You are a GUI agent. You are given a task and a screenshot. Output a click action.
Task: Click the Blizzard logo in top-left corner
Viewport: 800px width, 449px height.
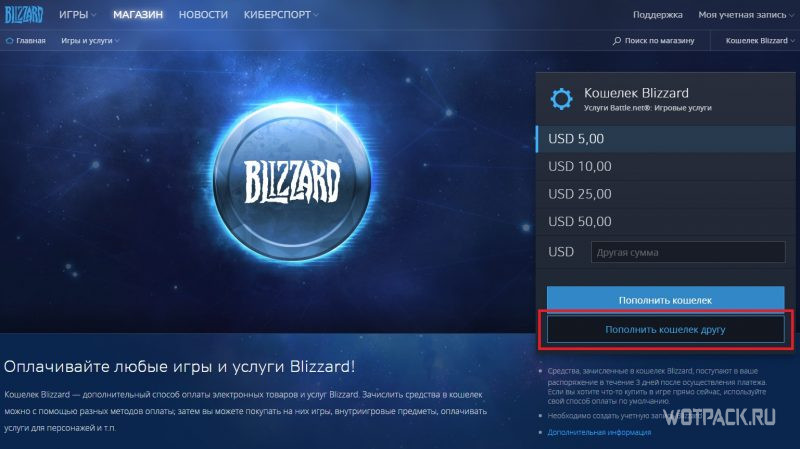(x=23, y=14)
